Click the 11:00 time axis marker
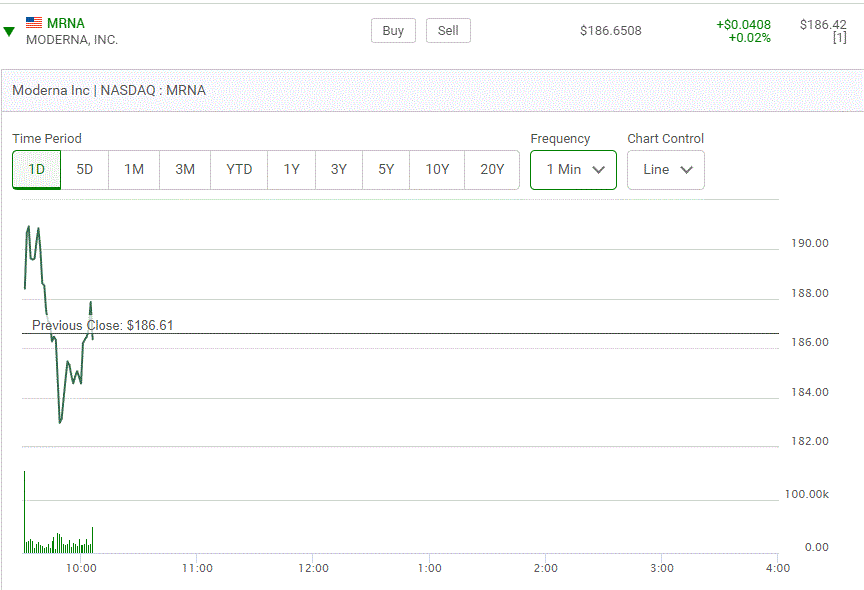 point(197,568)
